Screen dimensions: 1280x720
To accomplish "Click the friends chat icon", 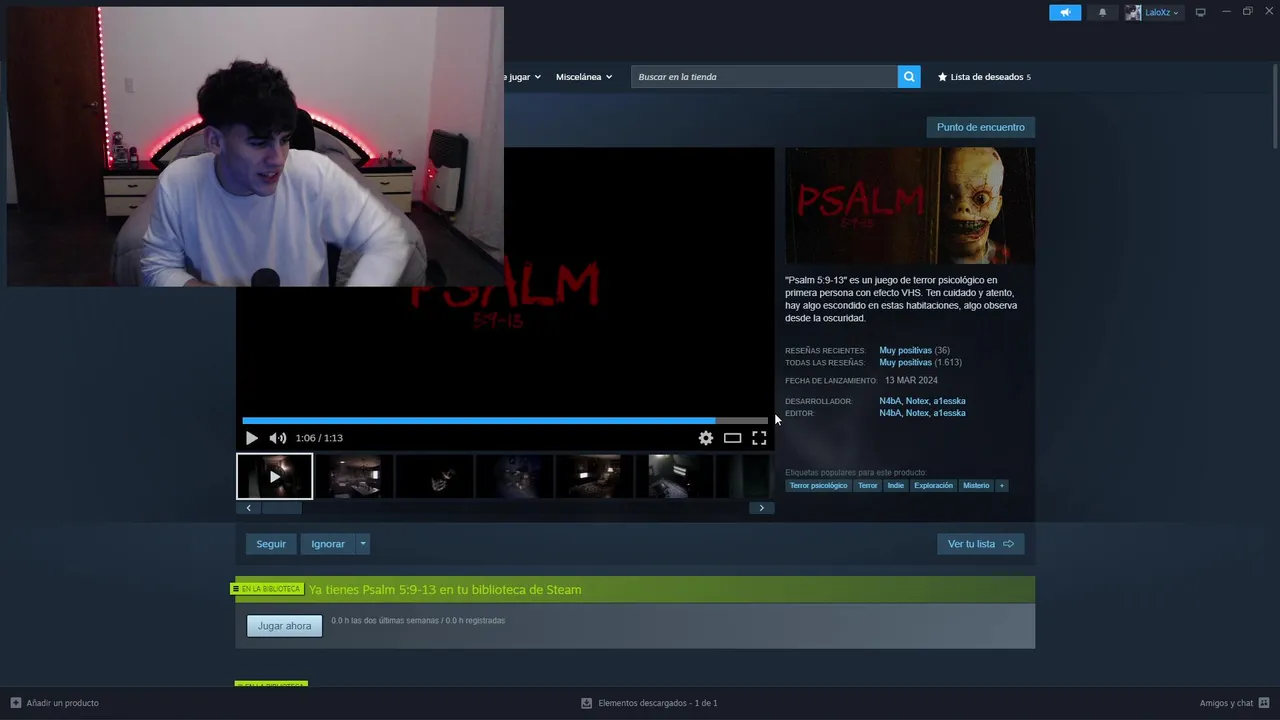I will coord(1264,703).
